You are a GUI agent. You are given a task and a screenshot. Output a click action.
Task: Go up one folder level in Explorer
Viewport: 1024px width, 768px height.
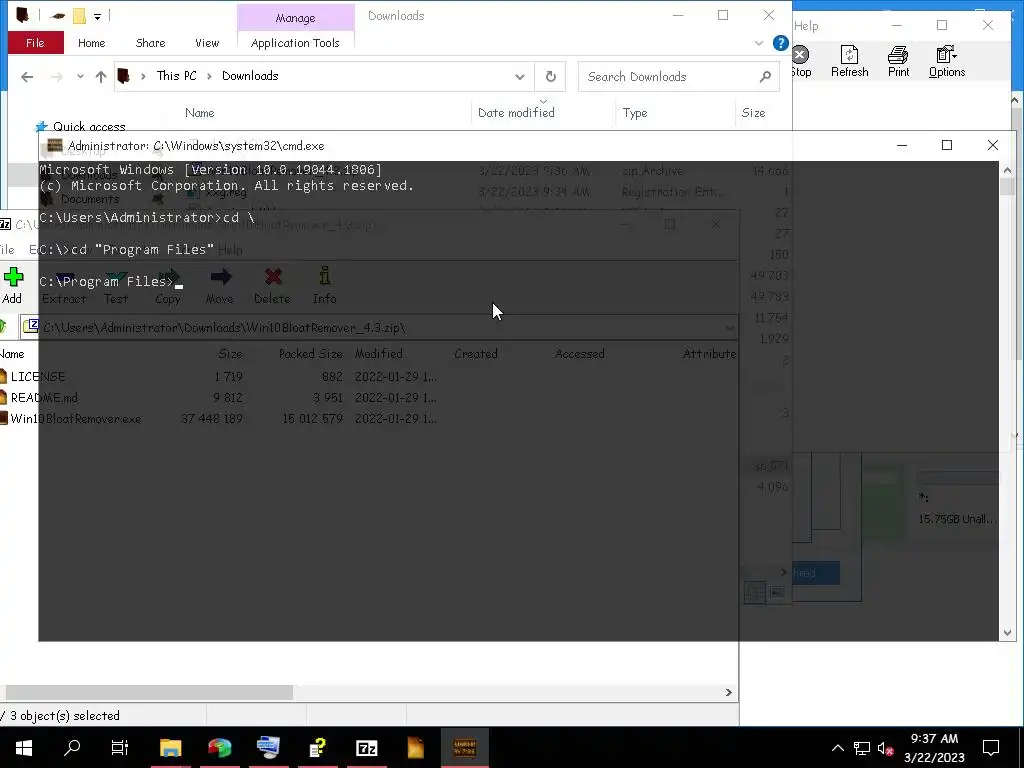[x=101, y=76]
